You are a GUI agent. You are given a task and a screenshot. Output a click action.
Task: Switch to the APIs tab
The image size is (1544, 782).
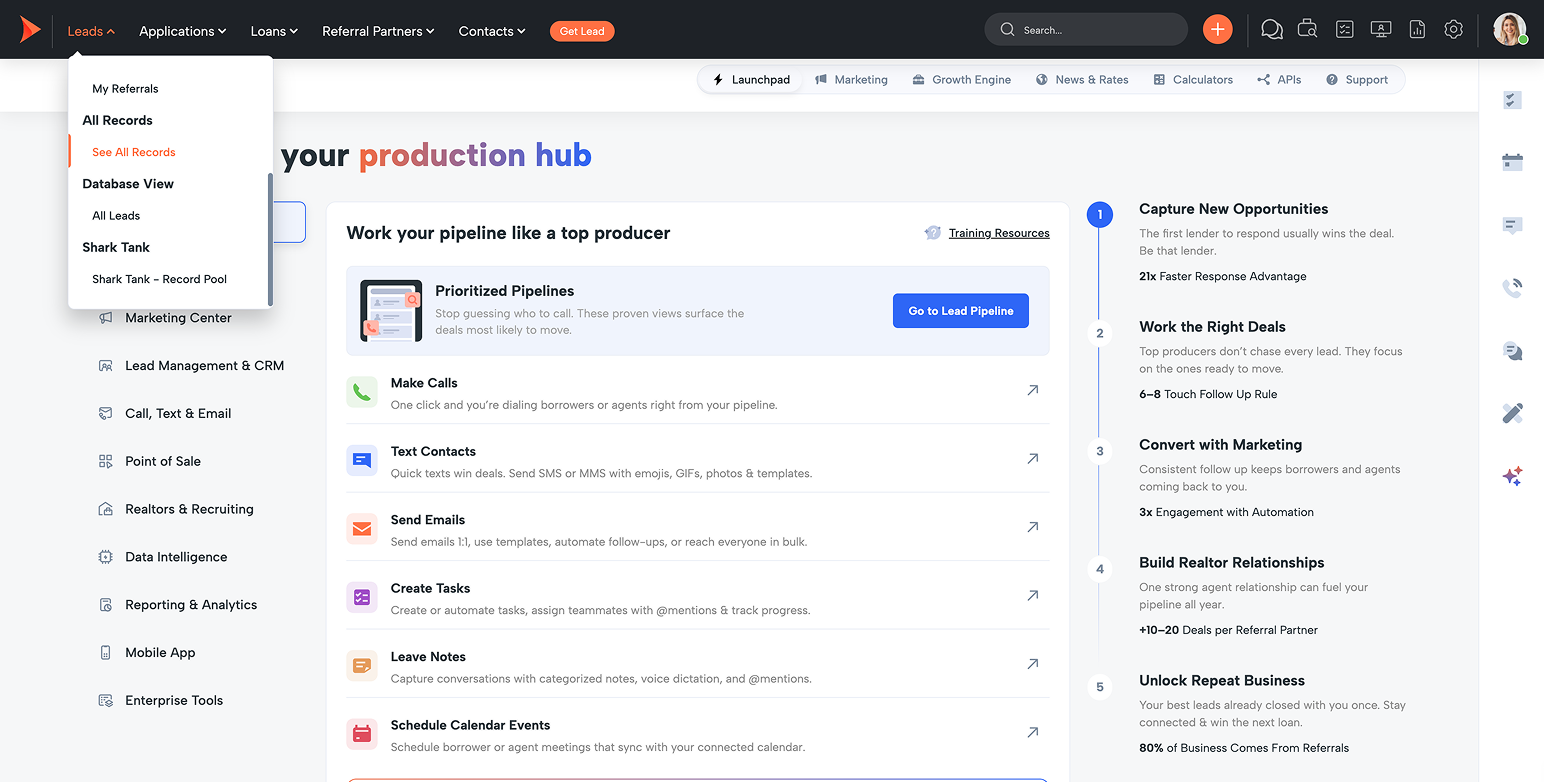tap(1279, 80)
